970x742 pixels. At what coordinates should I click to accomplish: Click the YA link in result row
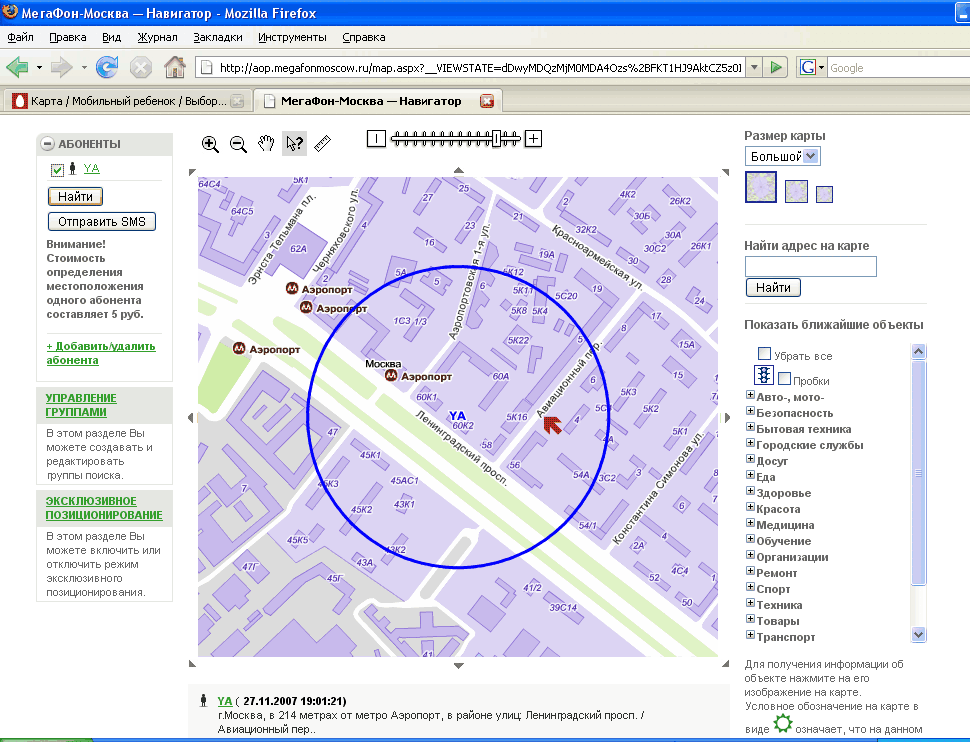tap(225, 701)
